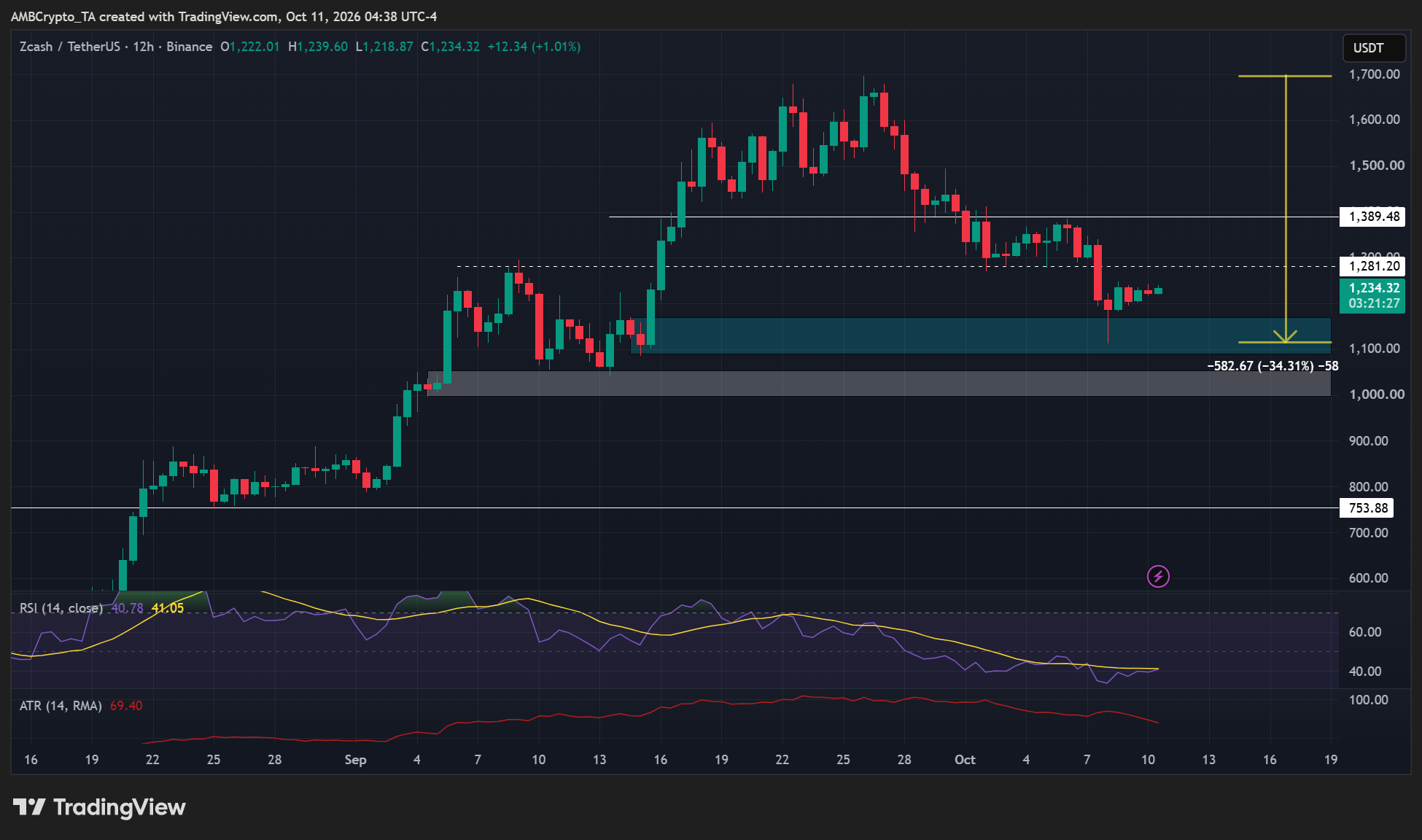This screenshot has height=840, width=1422.
Task: Click the Binance exchange label
Action: (190, 47)
